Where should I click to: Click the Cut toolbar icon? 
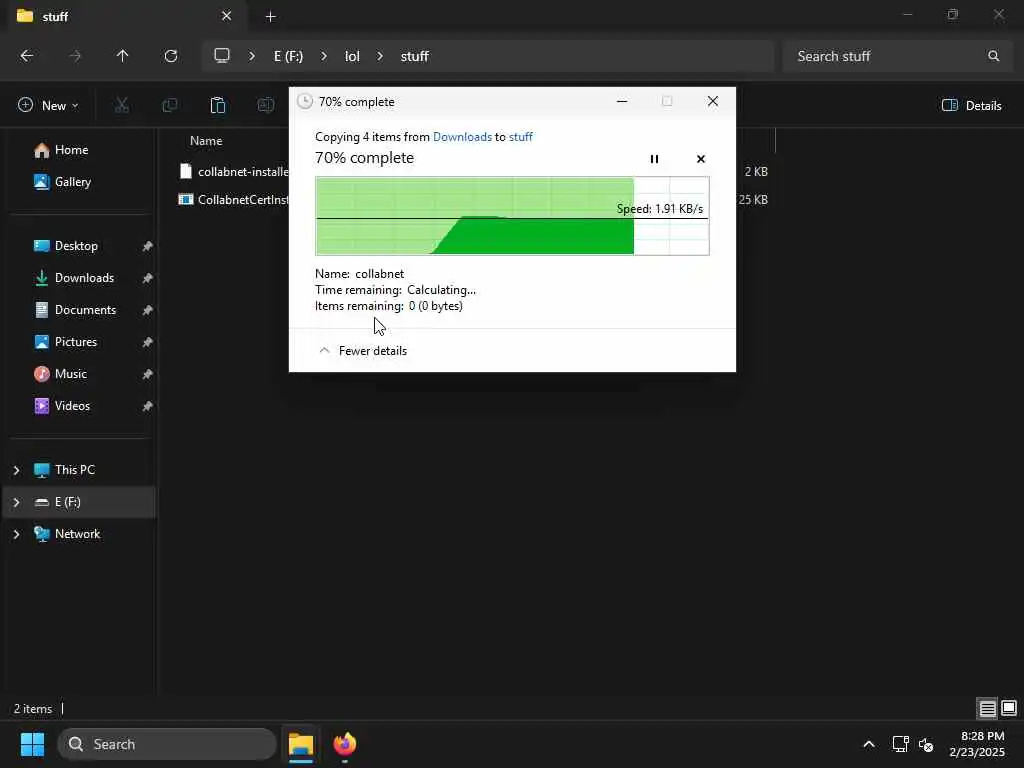[121, 105]
